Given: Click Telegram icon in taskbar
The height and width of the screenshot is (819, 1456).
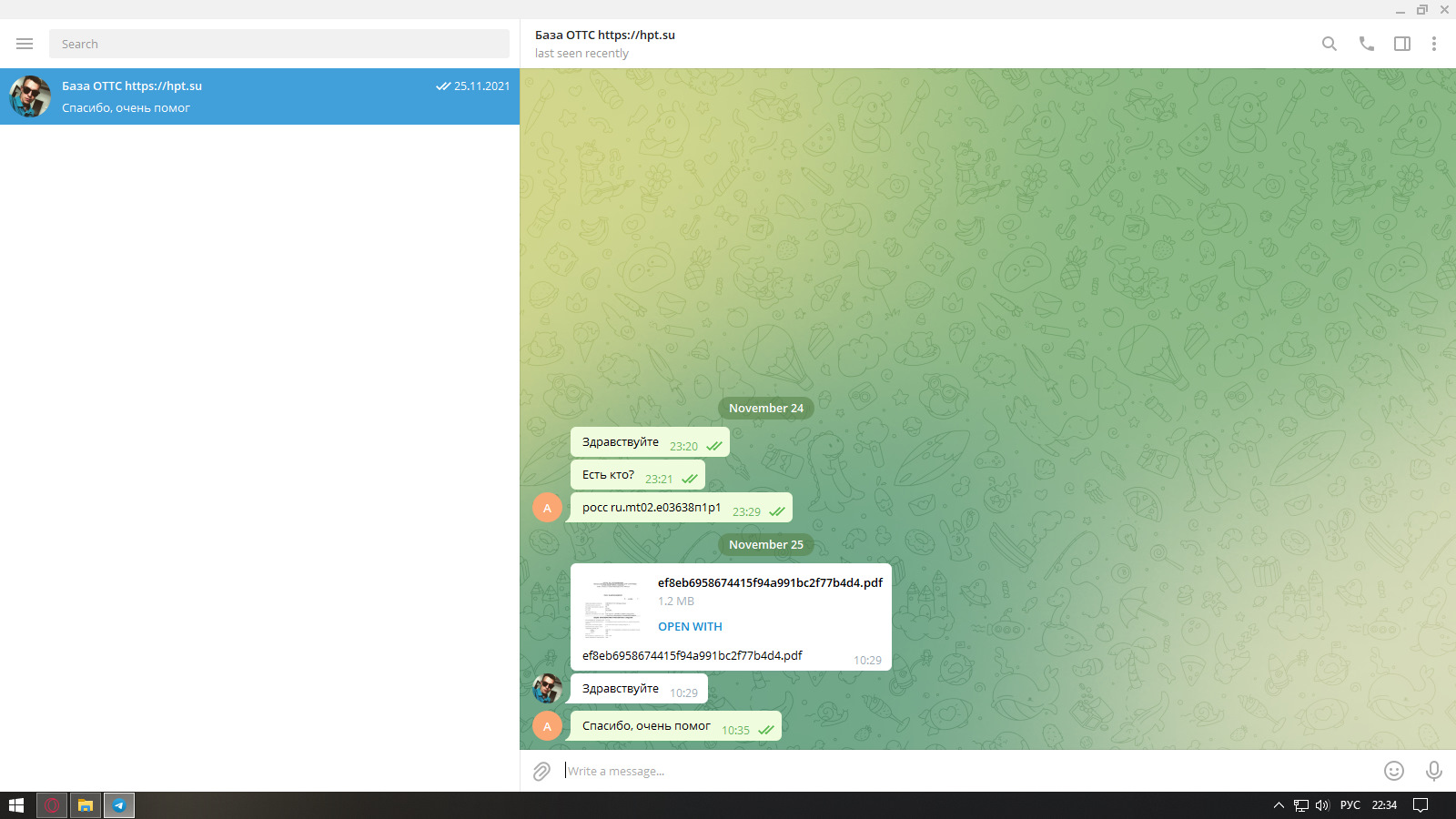Looking at the screenshot, I should (x=119, y=805).
